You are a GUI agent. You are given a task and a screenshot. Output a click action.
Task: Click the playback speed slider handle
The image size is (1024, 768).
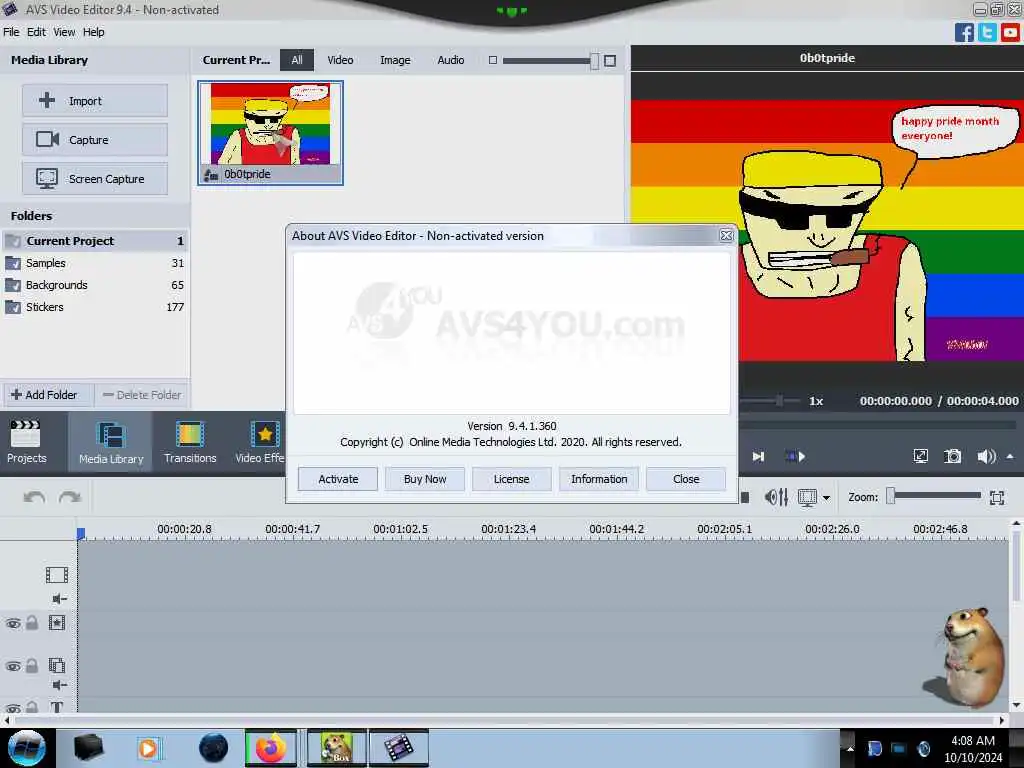tap(778, 400)
